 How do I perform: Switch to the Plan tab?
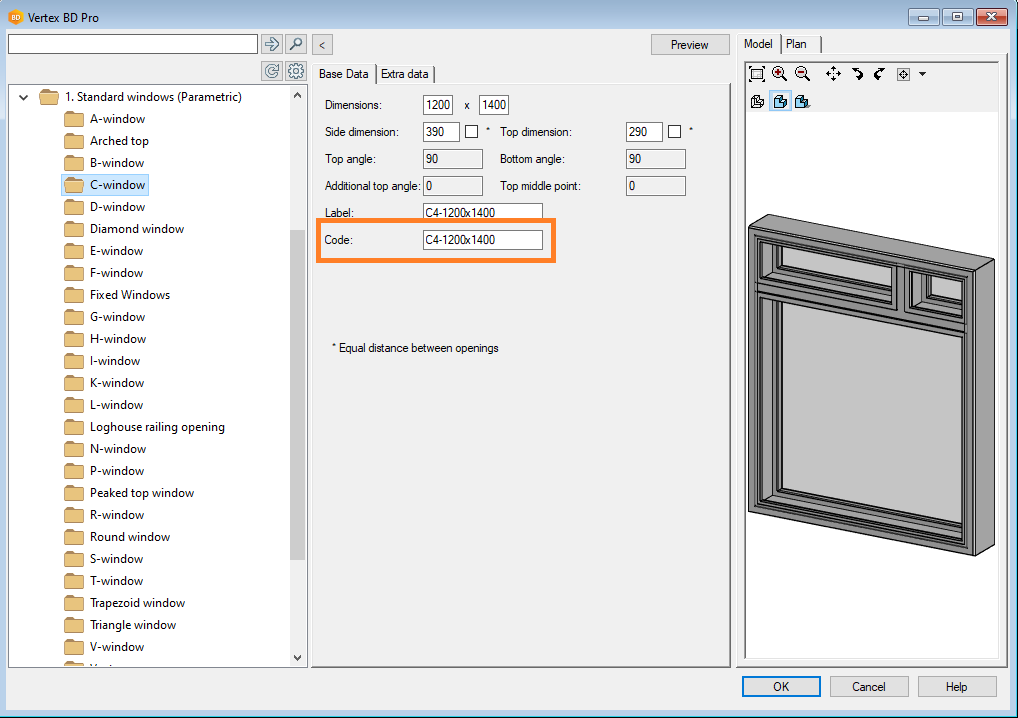[797, 44]
